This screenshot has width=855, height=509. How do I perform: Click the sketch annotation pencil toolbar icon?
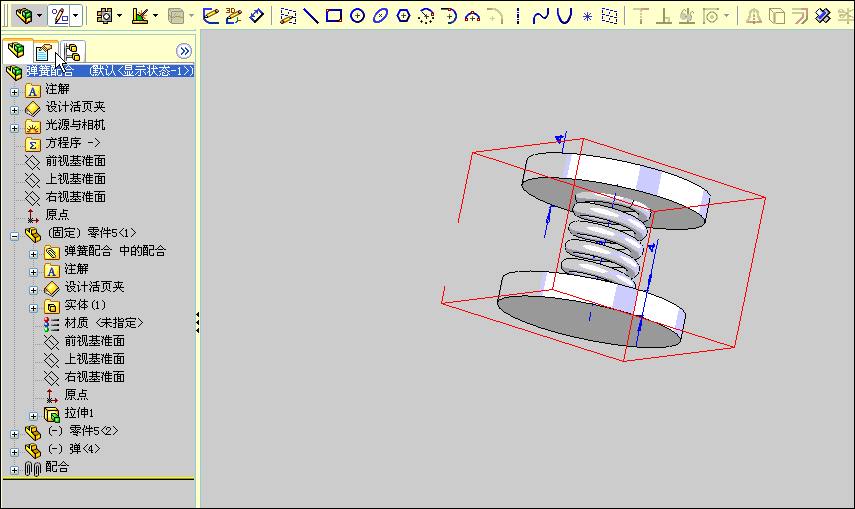(59, 15)
